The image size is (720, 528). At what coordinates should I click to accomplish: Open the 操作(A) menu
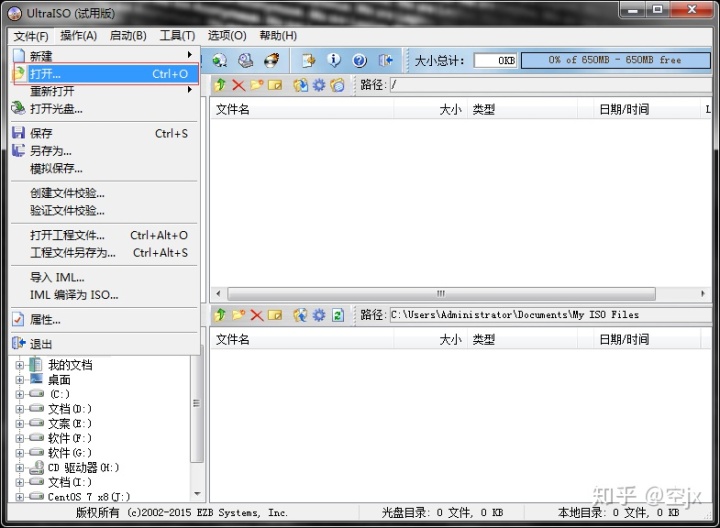79,36
